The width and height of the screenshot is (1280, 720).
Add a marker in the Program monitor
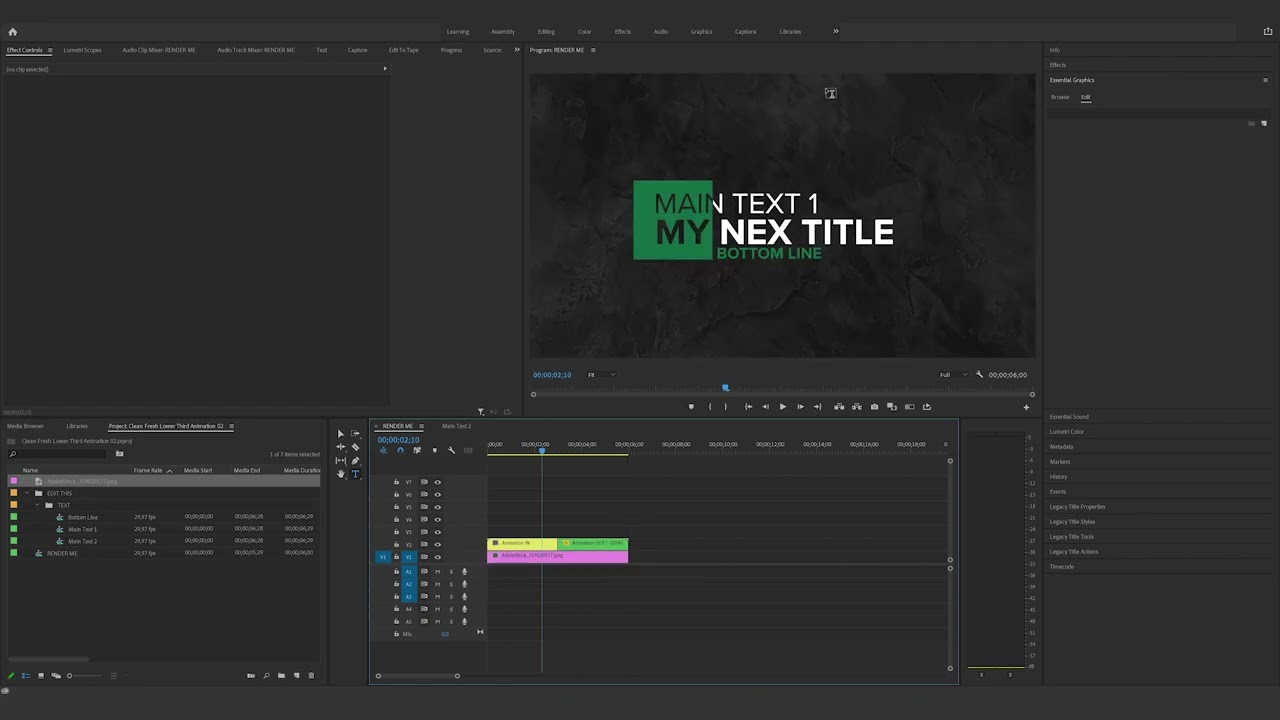coord(691,407)
